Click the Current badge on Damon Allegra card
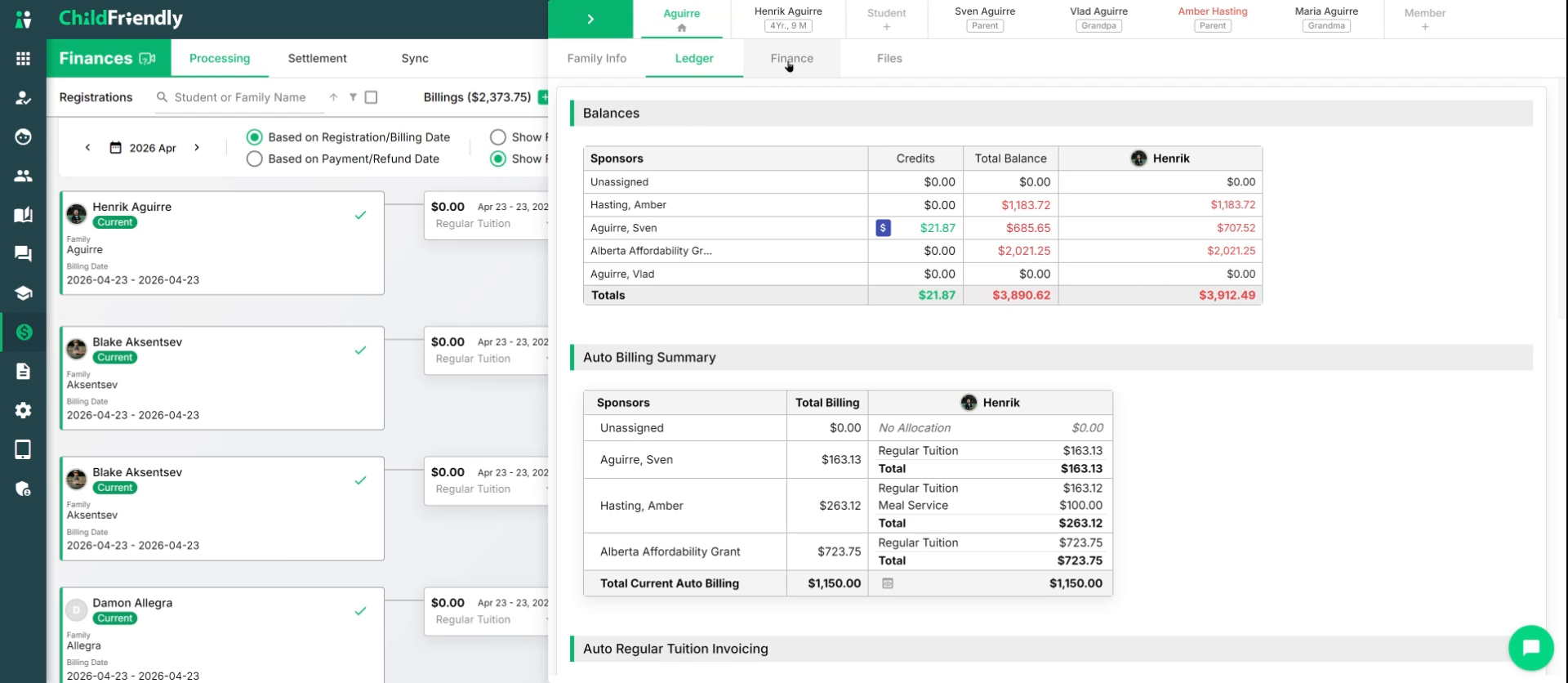 click(x=114, y=618)
